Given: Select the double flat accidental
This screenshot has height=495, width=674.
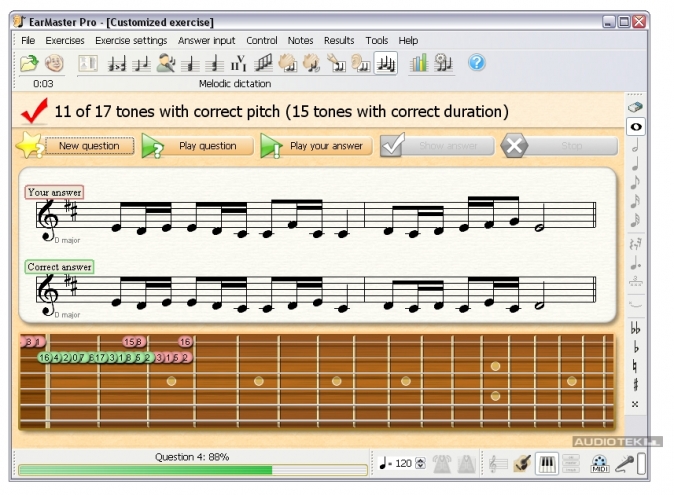Looking at the screenshot, I should (x=635, y=328).
